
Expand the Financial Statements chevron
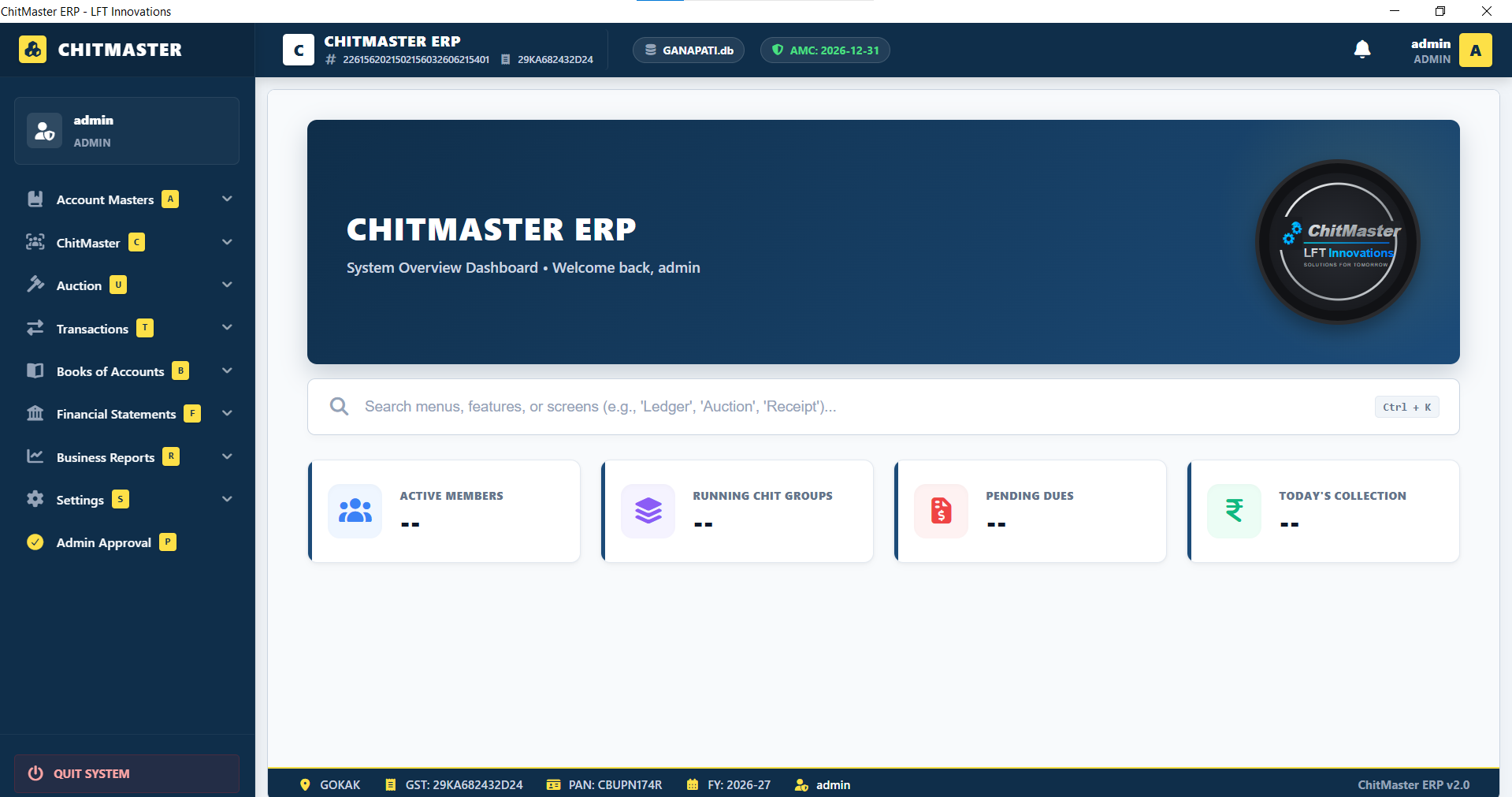click(227, 413)
